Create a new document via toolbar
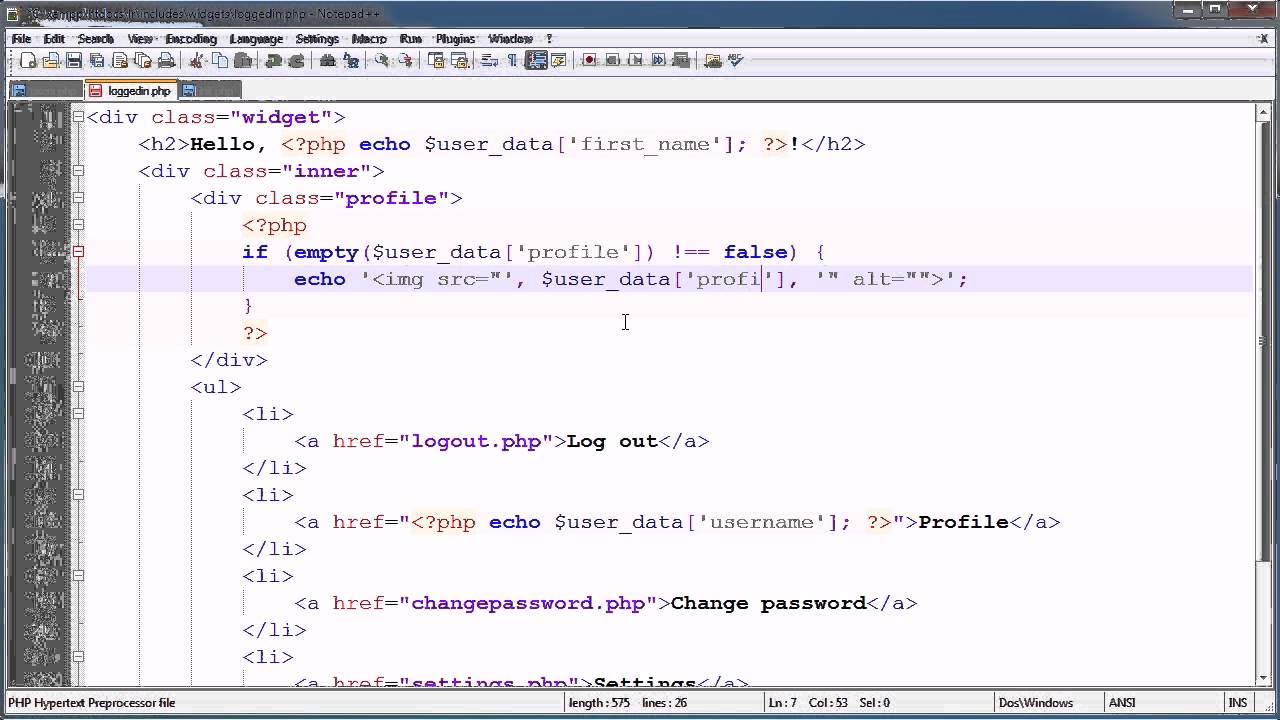This screenshot has width=1280, height=720. (28, 61)
